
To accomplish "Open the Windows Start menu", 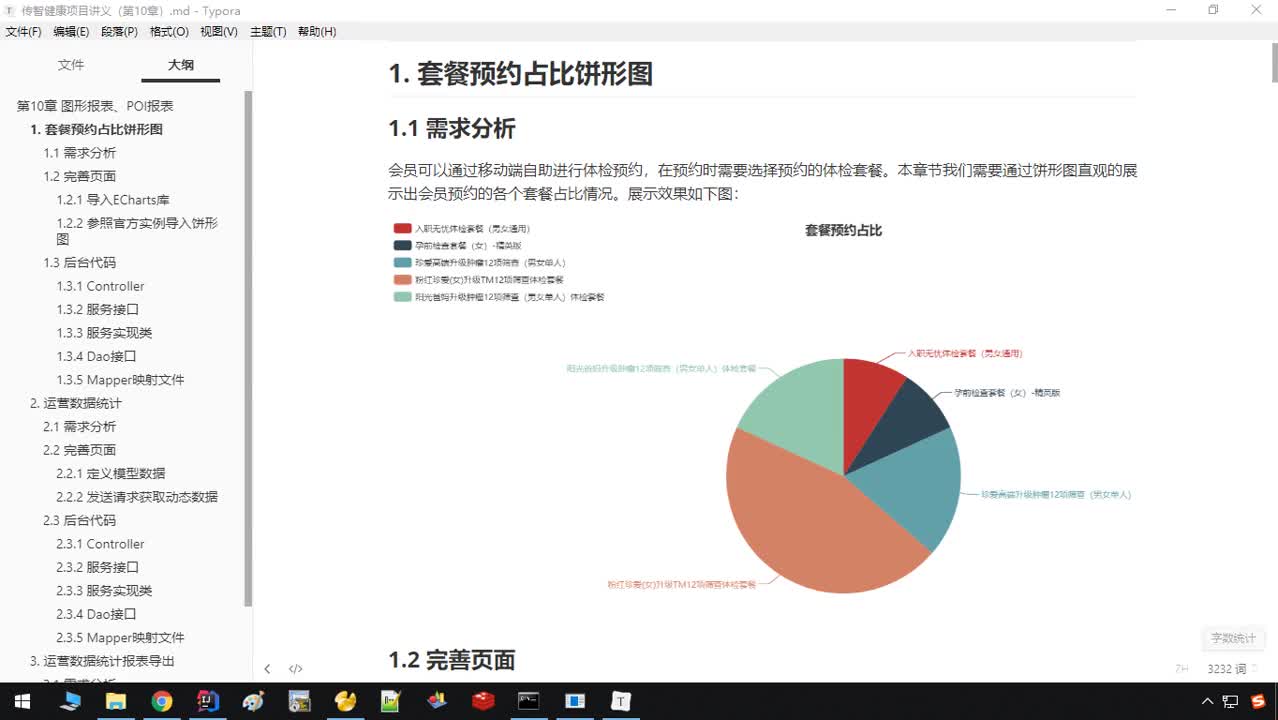I will click(22, 701).
